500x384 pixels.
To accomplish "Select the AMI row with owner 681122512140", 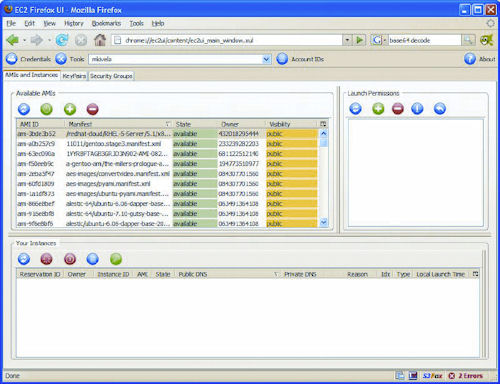I will click(167, 154).
